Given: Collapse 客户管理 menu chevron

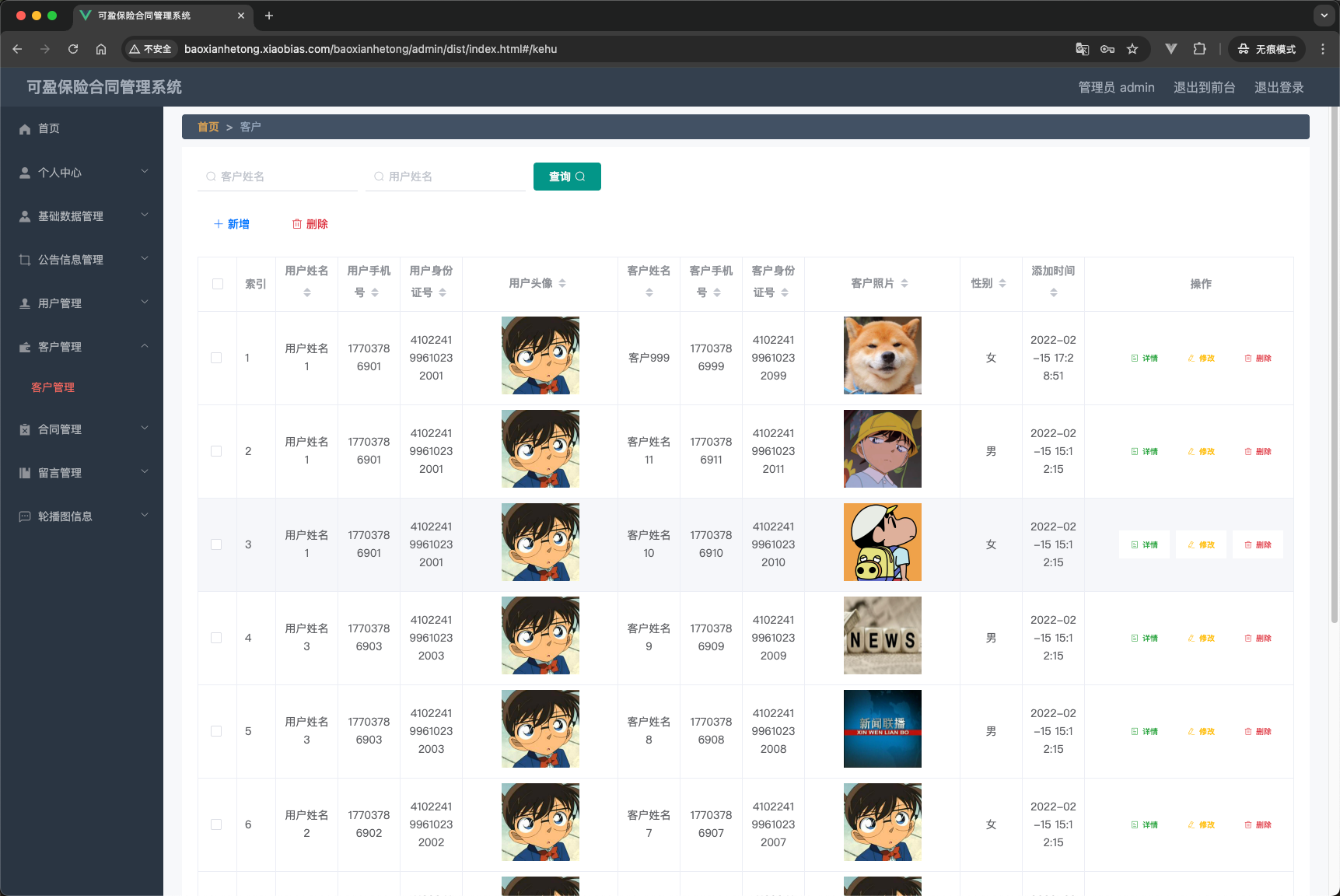Looking at the screenshot, I should (x=145, y=346).
